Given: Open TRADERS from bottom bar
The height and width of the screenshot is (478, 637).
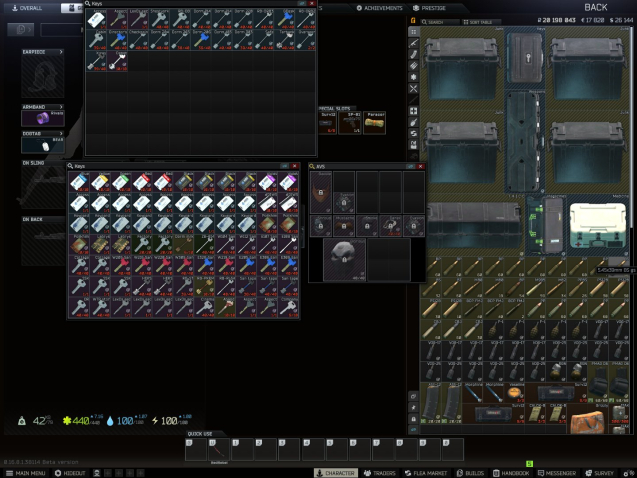Looking at the screenshot, I should click(379, 473).
